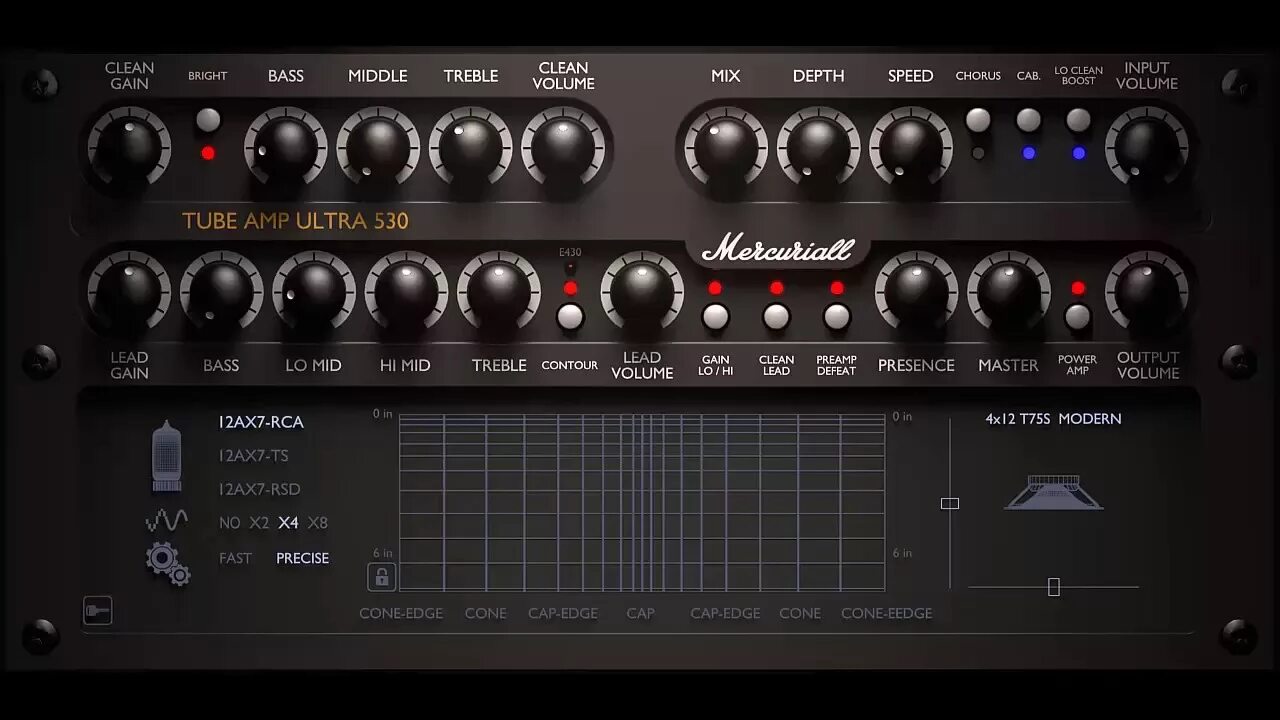Choose FAST processing mode

pyautogui.click(x=236, y=558)
